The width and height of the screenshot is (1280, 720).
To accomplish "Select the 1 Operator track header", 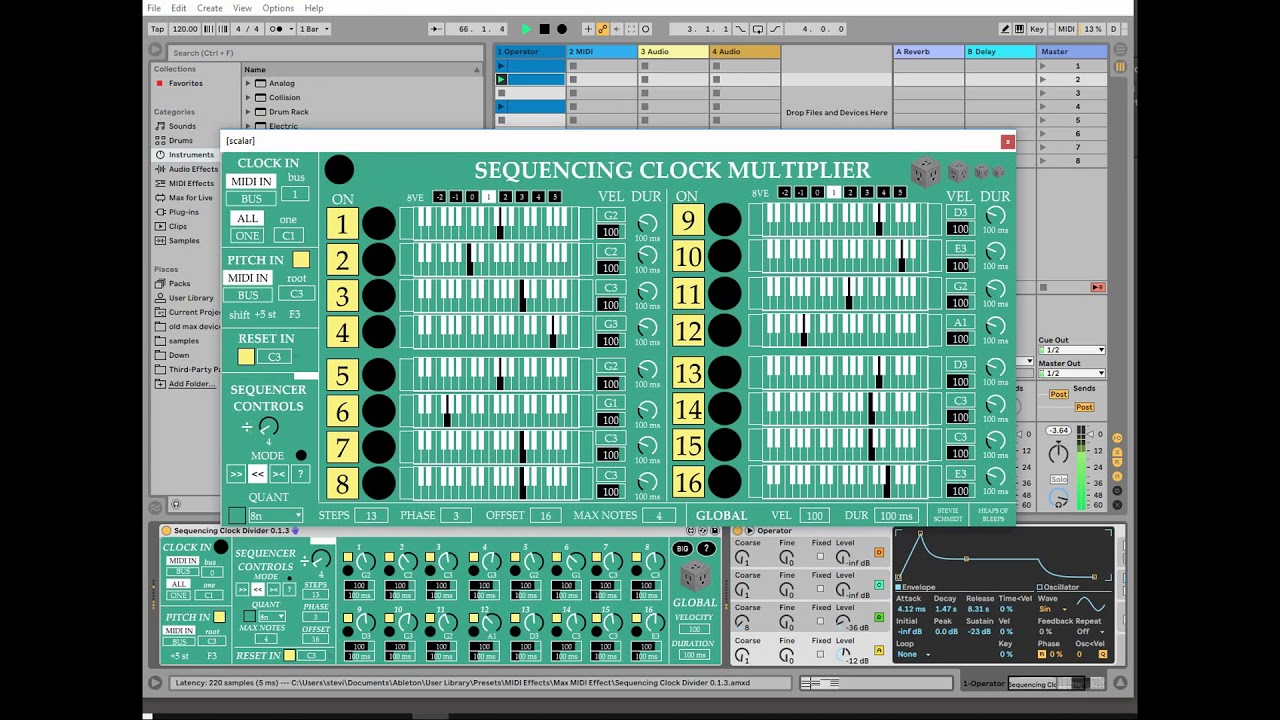I will click(530, 51).
